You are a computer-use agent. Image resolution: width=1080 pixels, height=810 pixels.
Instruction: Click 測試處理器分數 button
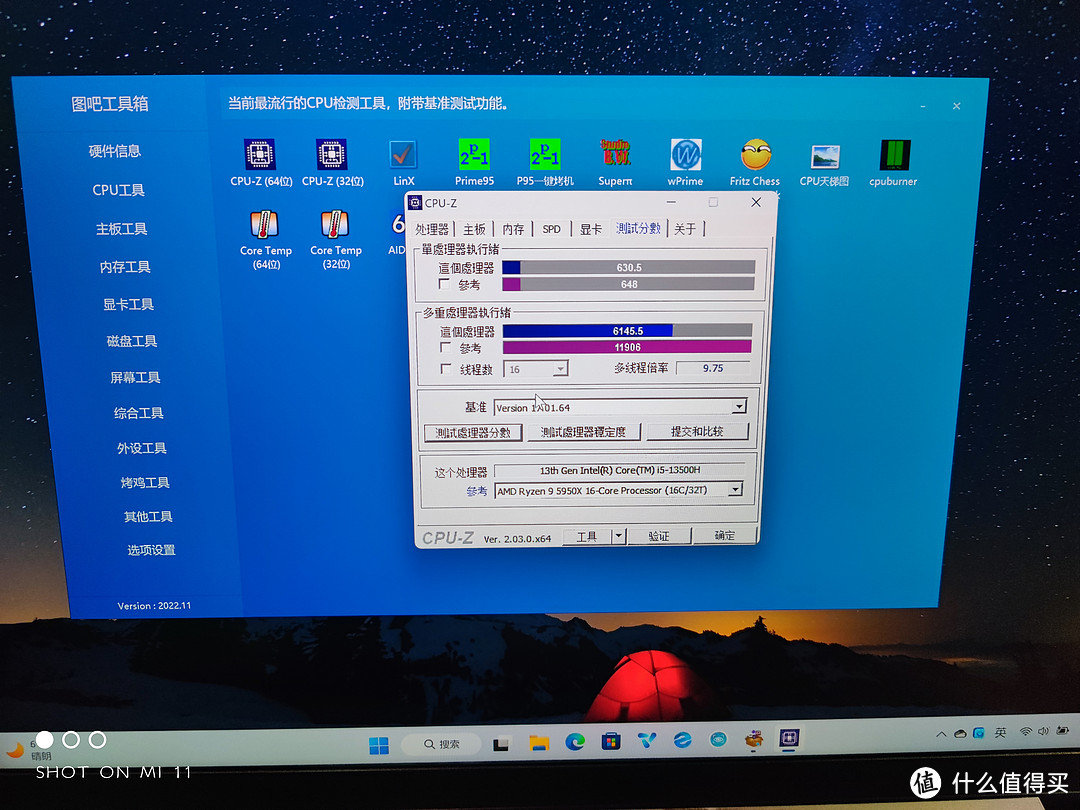click(x=473, y=433)
